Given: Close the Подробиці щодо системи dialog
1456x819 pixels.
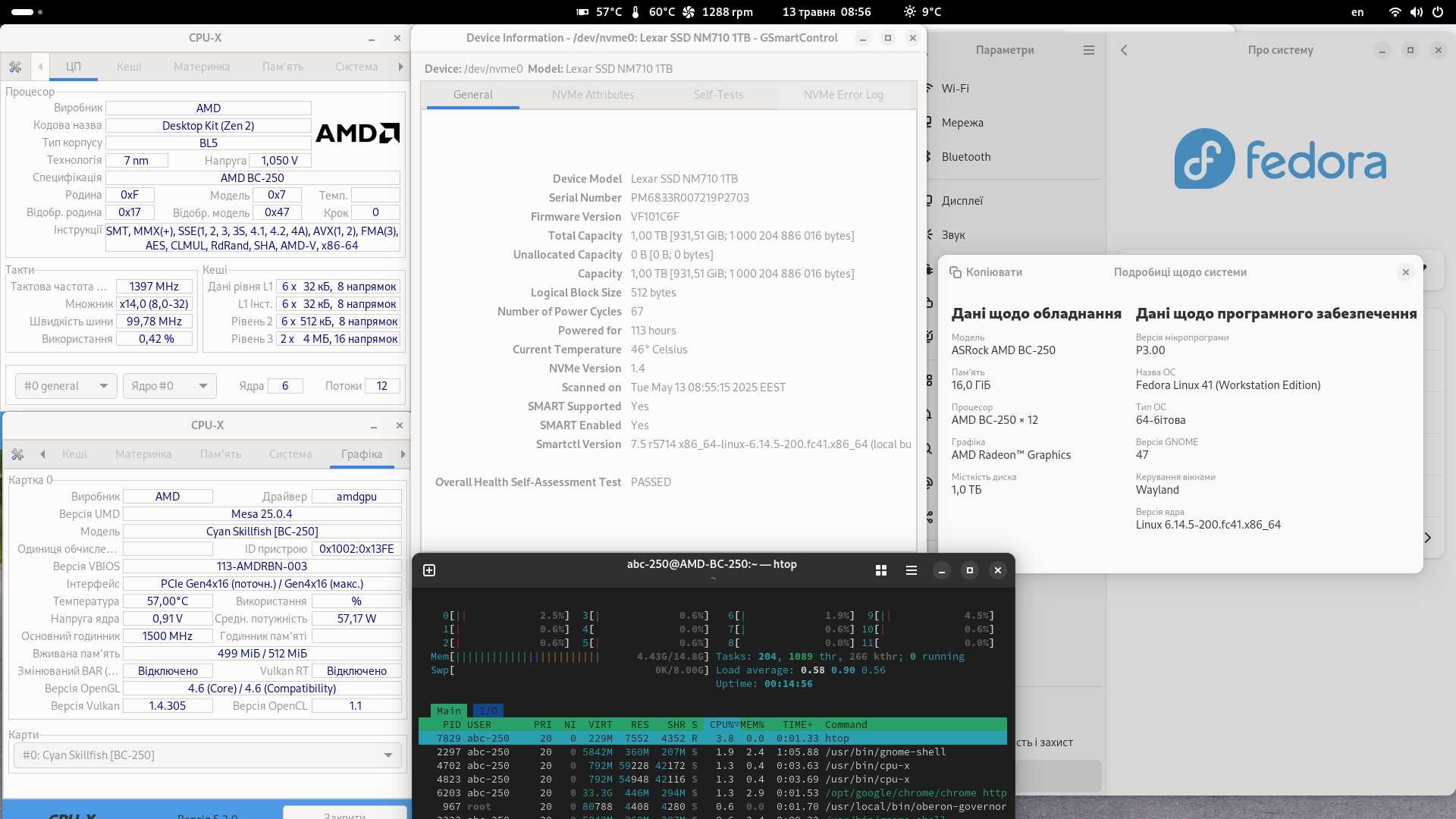Looking at the screenshot, I should pos(1406,272).
